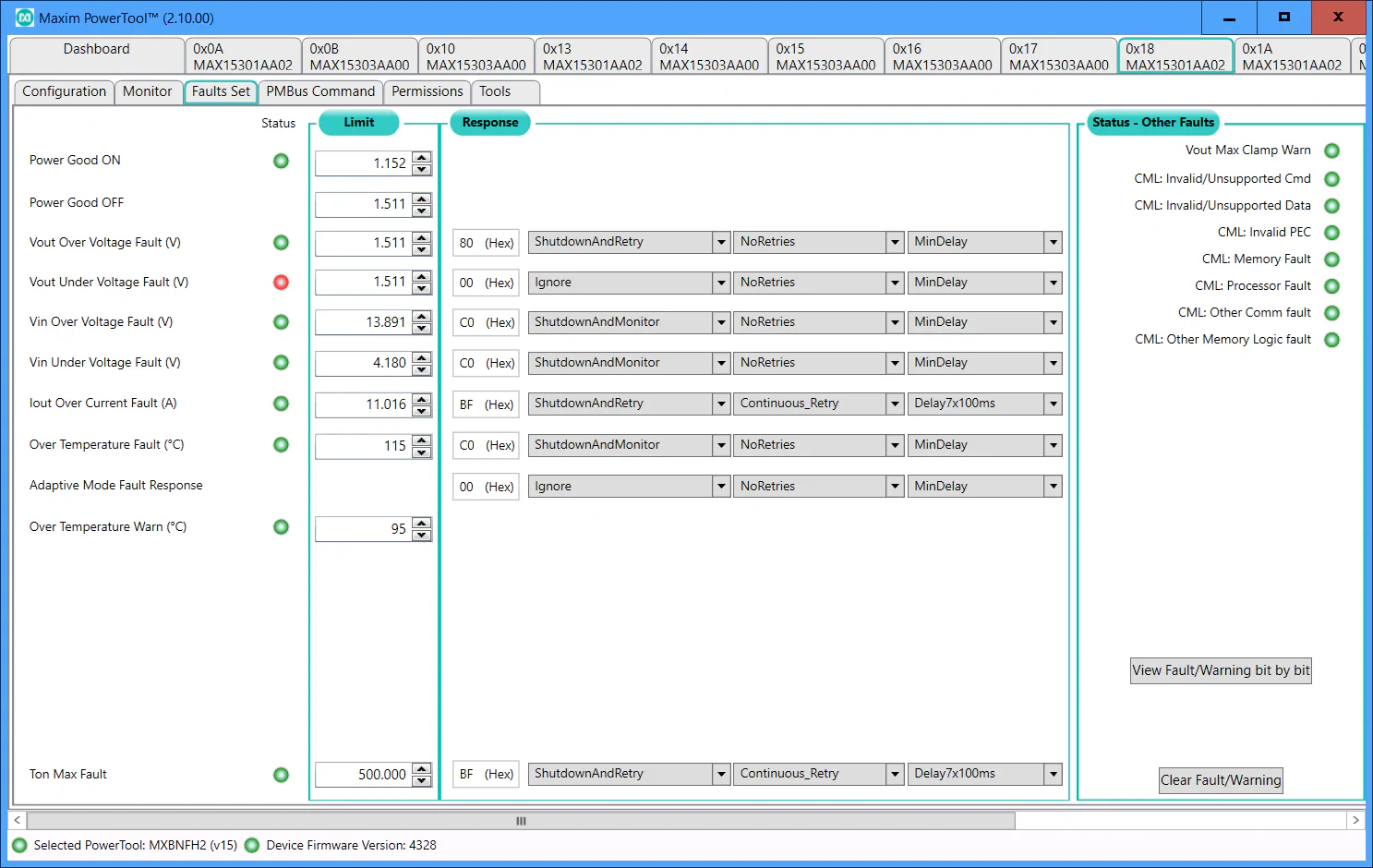The height and width of the screenshot is (868, 1373).
Task: Select device tab 0x16 MAX15303AA00
Action: tap(943, 56)
